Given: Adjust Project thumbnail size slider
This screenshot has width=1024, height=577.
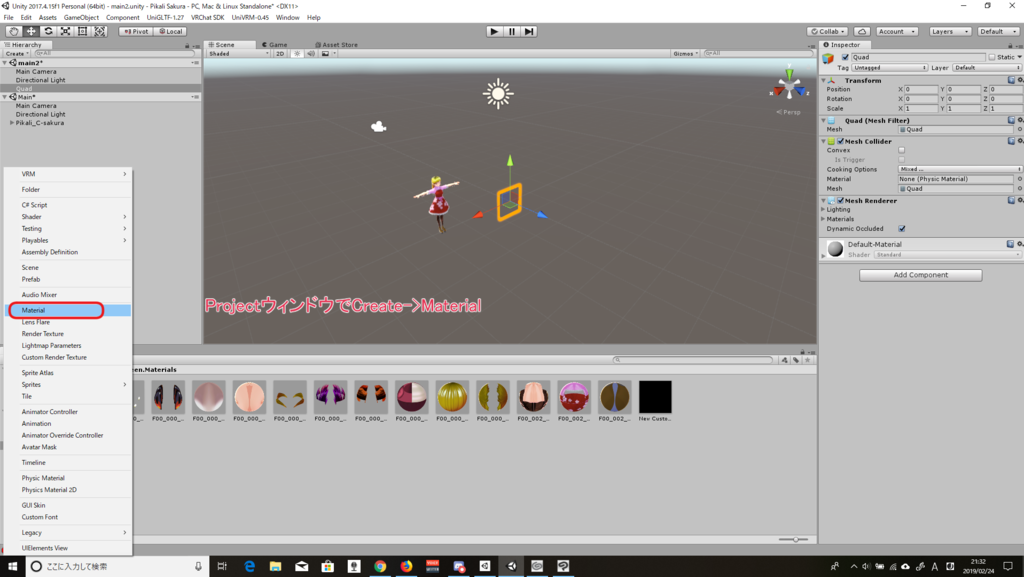Looking at the screenshot, I should click(x=793, y=539).
